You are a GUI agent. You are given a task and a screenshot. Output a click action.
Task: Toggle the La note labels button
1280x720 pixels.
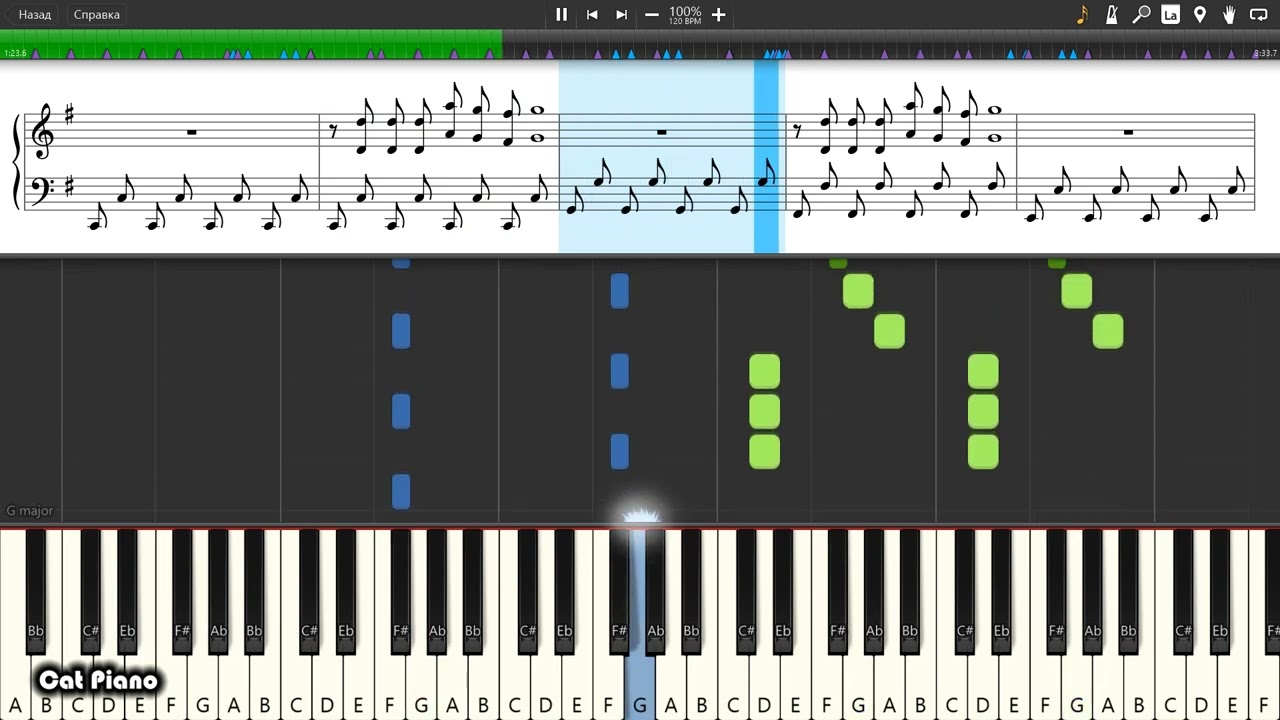(1170, 14)
